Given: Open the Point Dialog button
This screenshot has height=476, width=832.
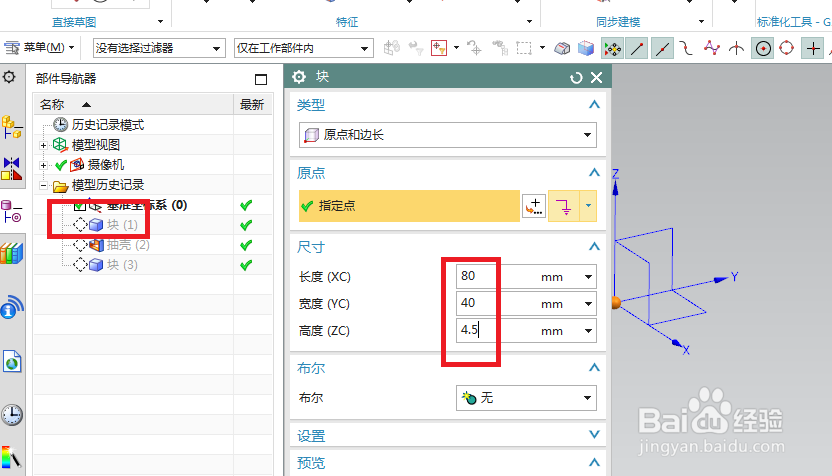Looking at the screenshot, I should [x=534, y=206].
